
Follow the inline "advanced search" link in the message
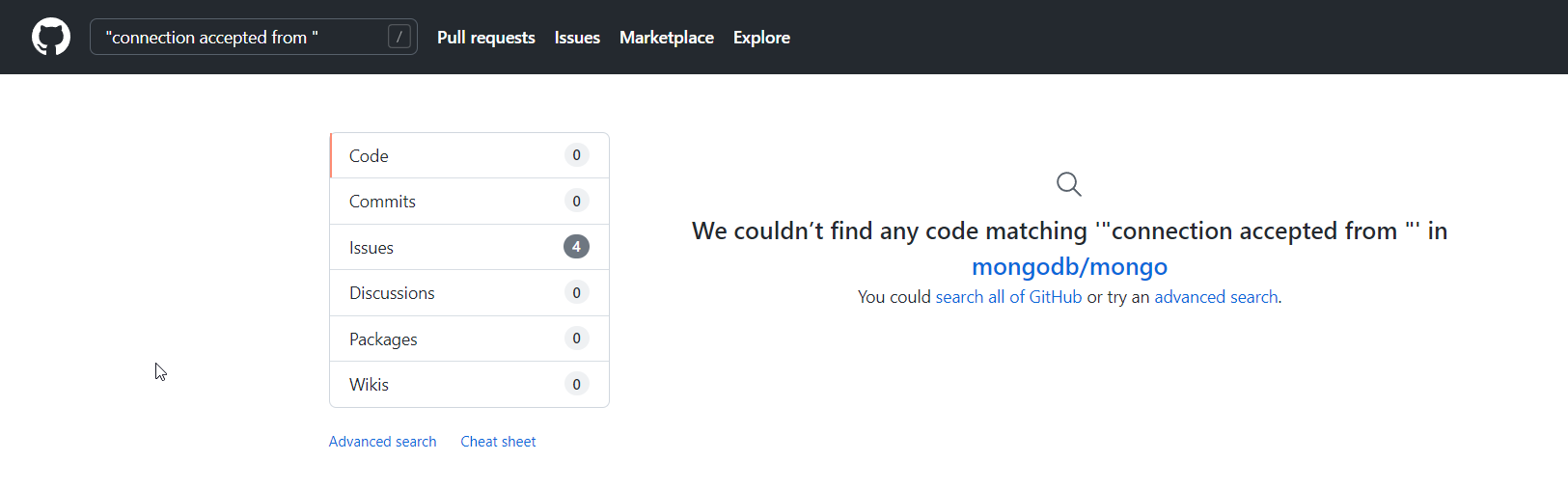tap(1216, 297)
